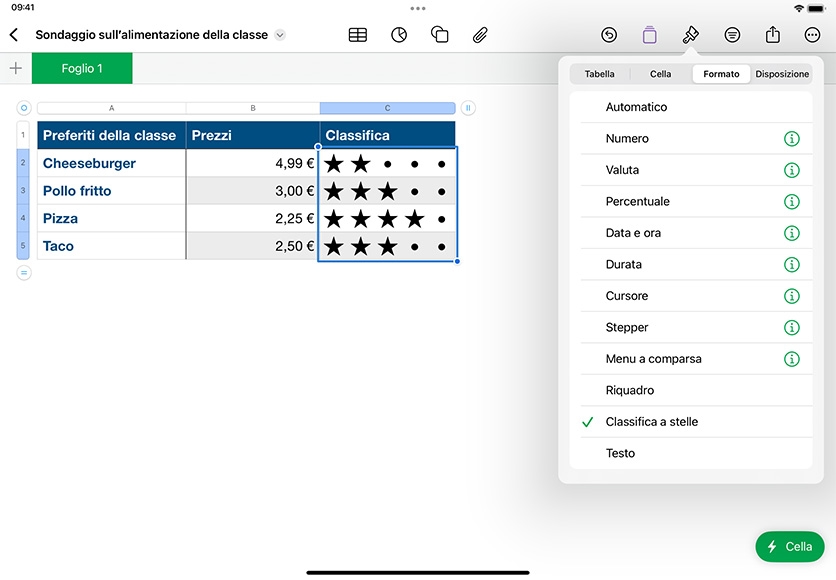Select row 1 header number
Viewport: 836px width, 580px height.
click(x=23, y=135)
